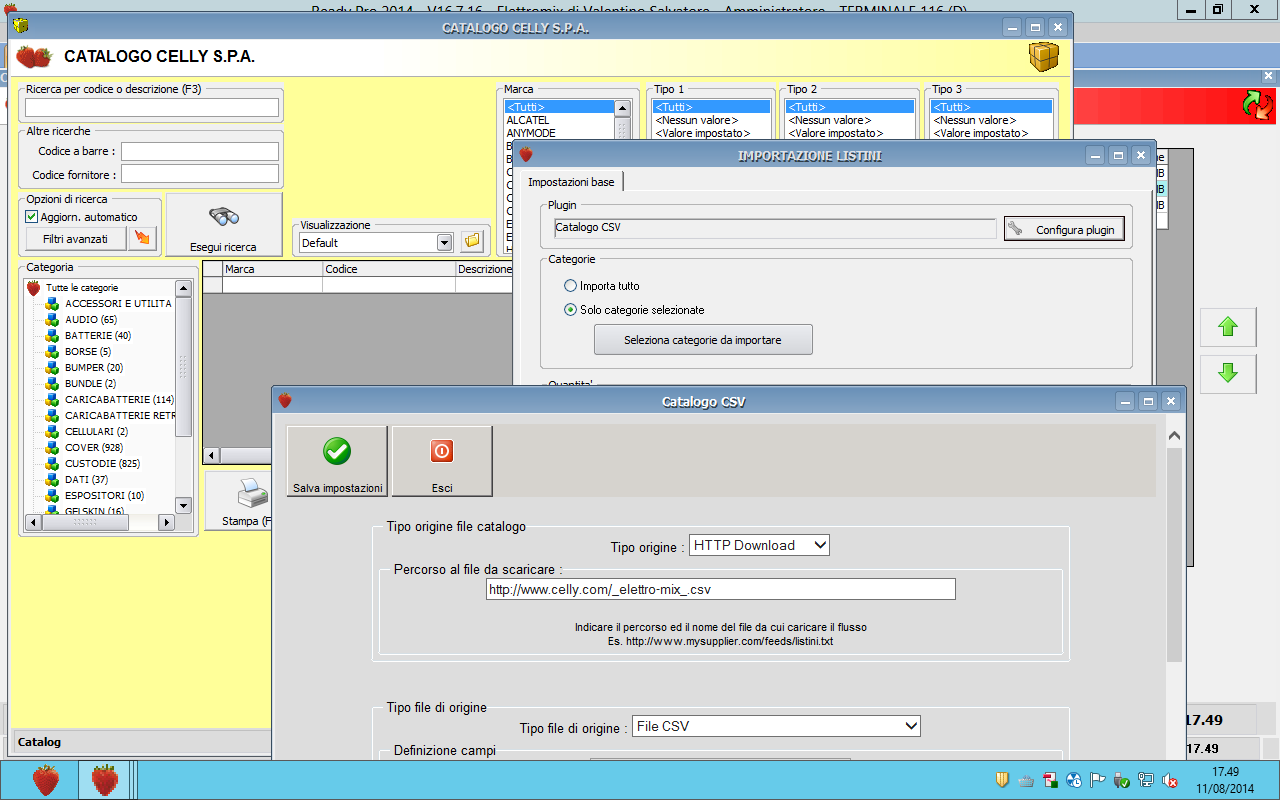Click Seleziona categorie da importare button
Screen dimensions: 1280x800
coord(703,340)
